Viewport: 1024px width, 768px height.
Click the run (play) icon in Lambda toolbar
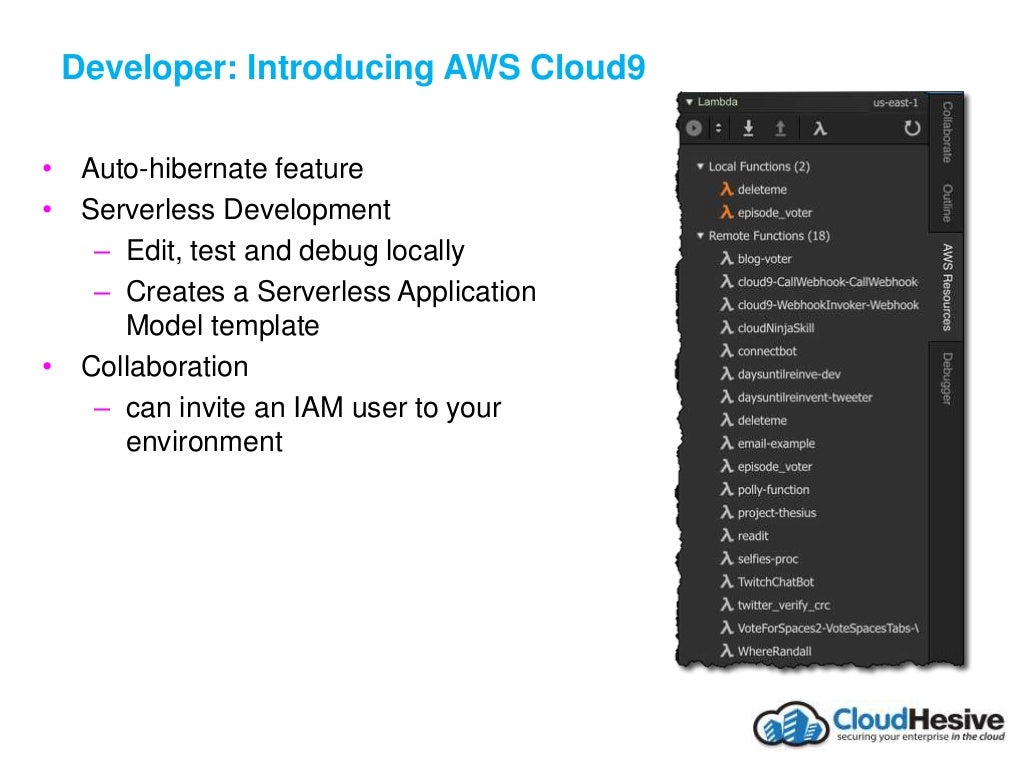694,128
